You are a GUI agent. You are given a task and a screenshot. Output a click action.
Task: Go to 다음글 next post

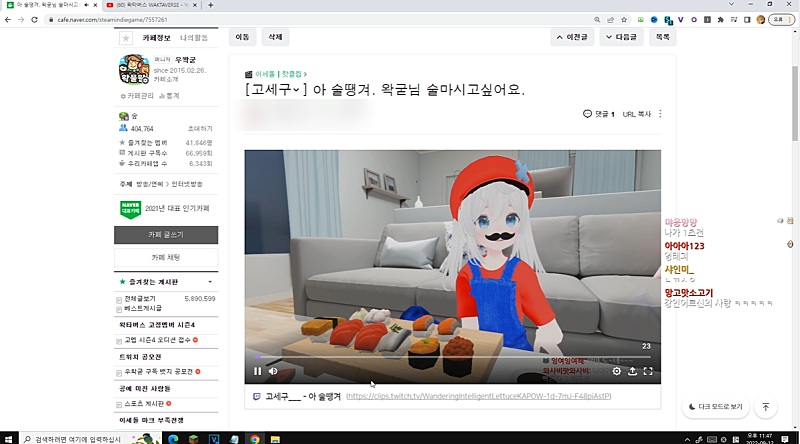621,37
